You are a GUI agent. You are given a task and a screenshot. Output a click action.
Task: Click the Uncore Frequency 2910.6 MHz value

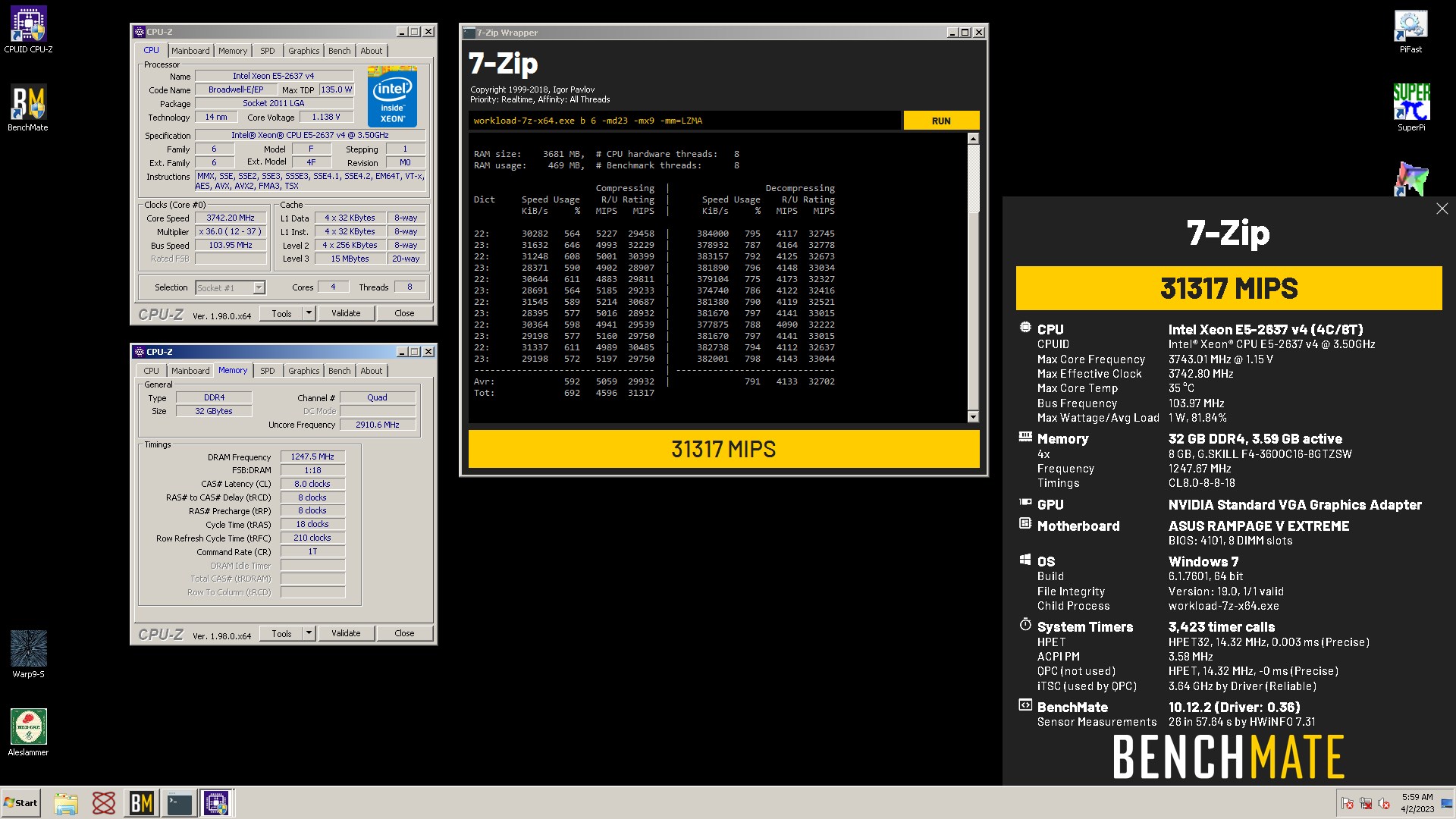[378, 425]
